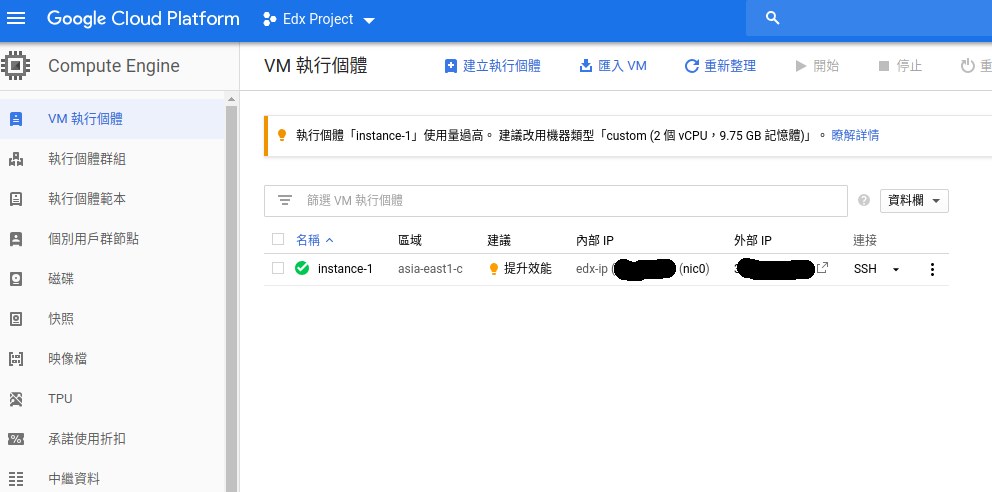Click the 磁碟 disk icon
The height and width of the screenshot is (492, 992).
pyautogui.click(x=16, y=279)
